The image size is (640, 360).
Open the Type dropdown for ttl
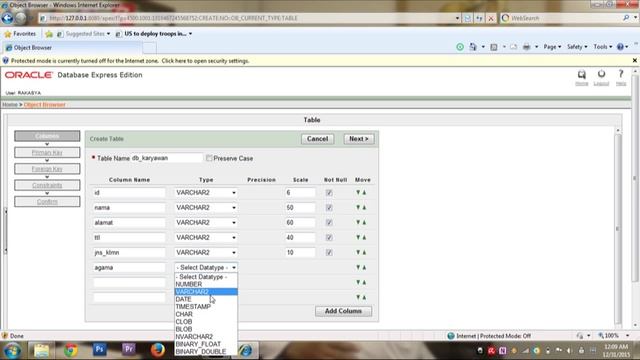pyautogui.click(x=206, y=237)
